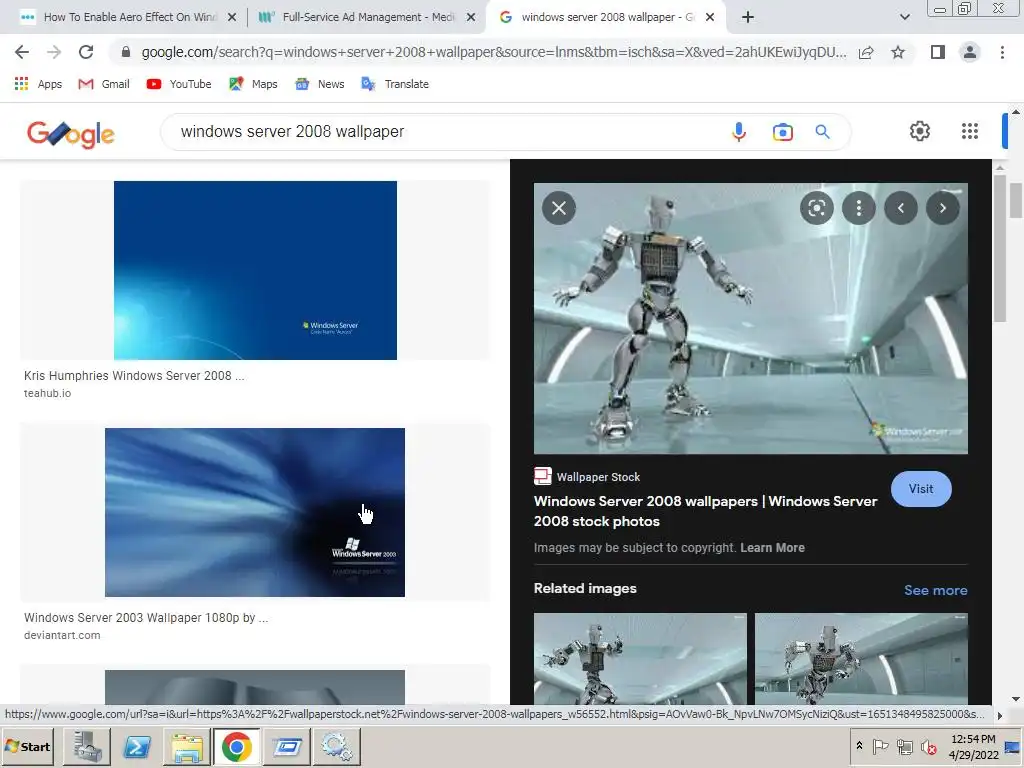Launch PowerShell from taskbar
Viewport: 1024px width, 768px height.
click(x=137, y=746)
